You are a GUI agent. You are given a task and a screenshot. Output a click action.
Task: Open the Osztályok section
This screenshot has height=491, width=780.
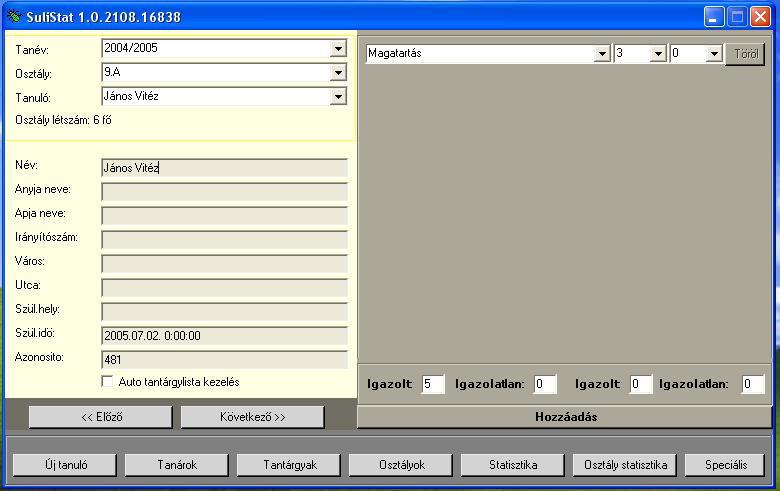coord(401,465)
